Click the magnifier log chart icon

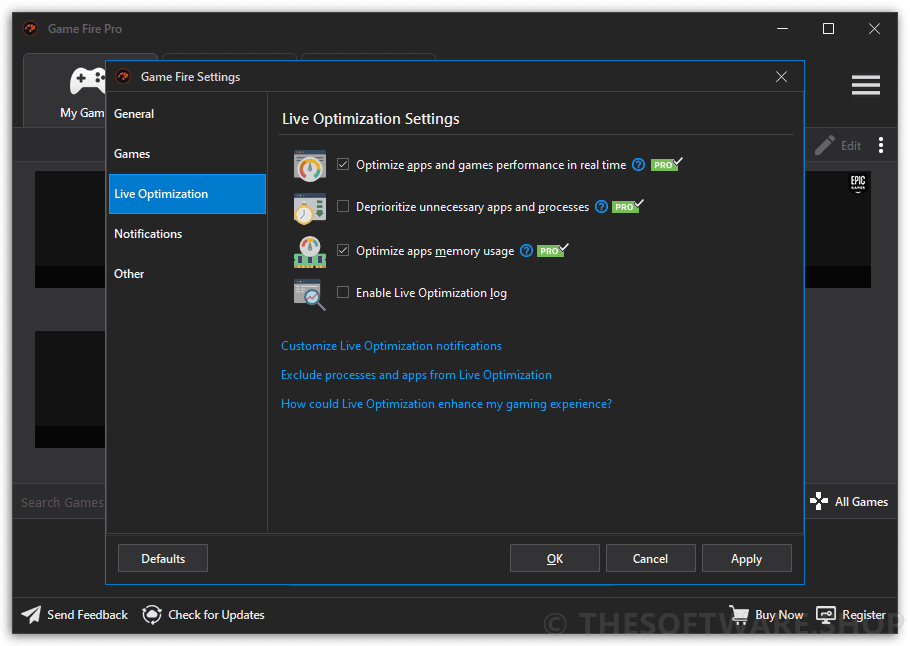310,295
